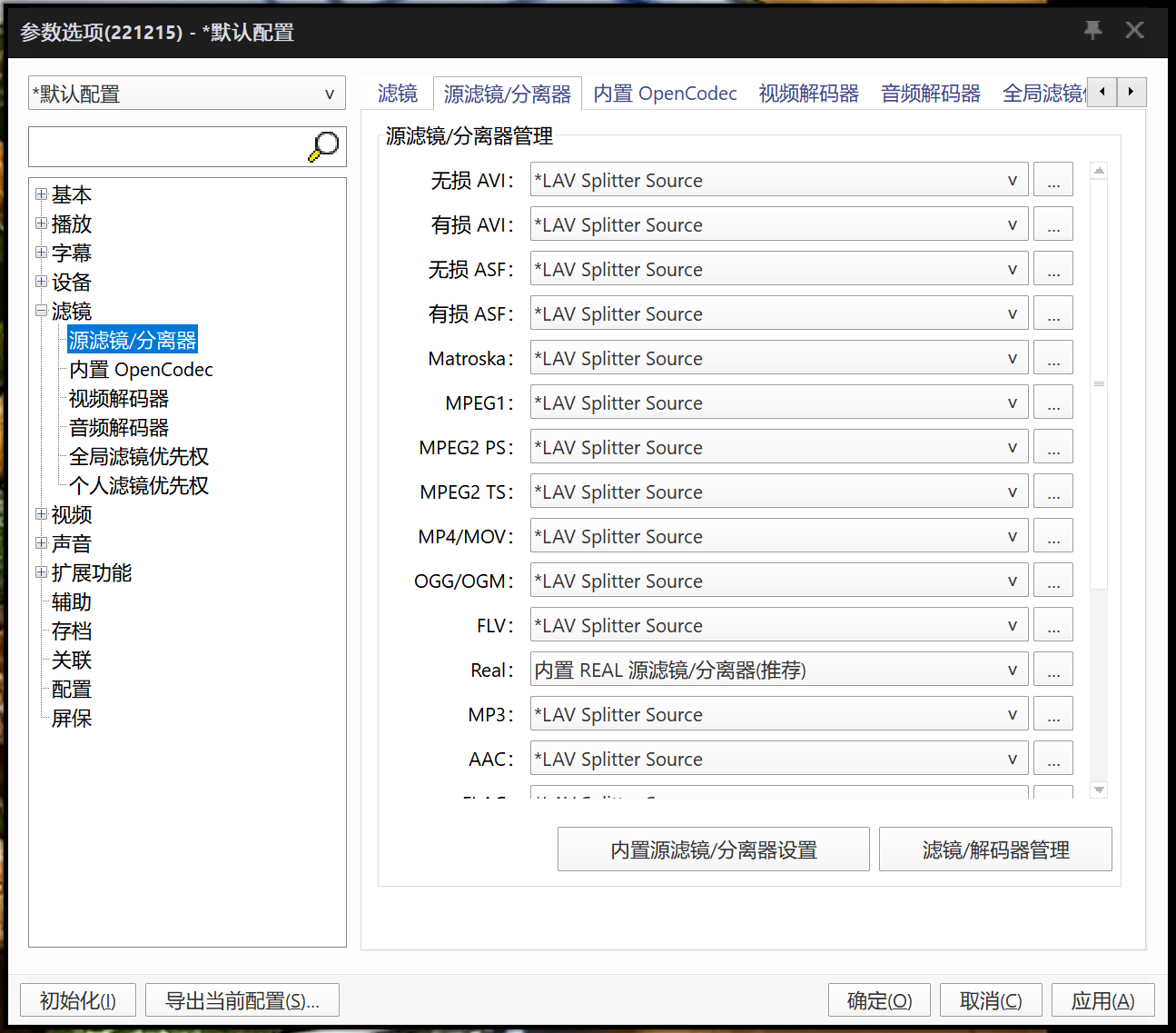1176x1033 pixels.
Task: Expand the 视频 tree node
Action: tap(41, 514)
